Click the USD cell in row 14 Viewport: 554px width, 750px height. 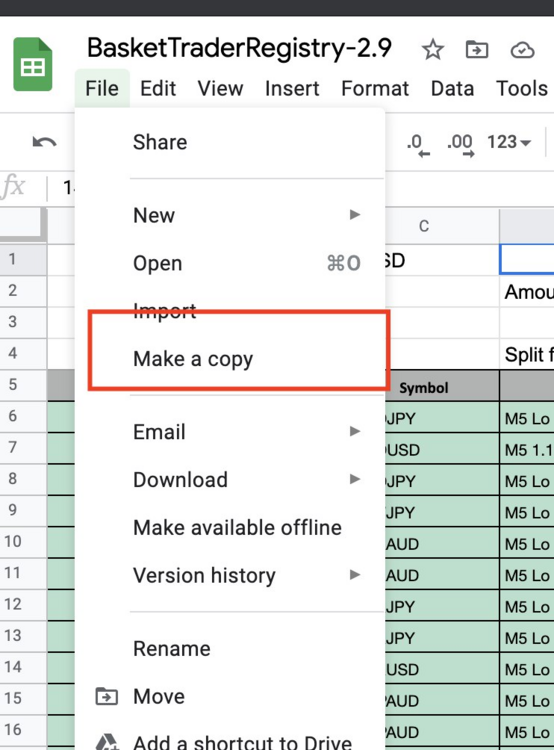click(x=442, y=670)
